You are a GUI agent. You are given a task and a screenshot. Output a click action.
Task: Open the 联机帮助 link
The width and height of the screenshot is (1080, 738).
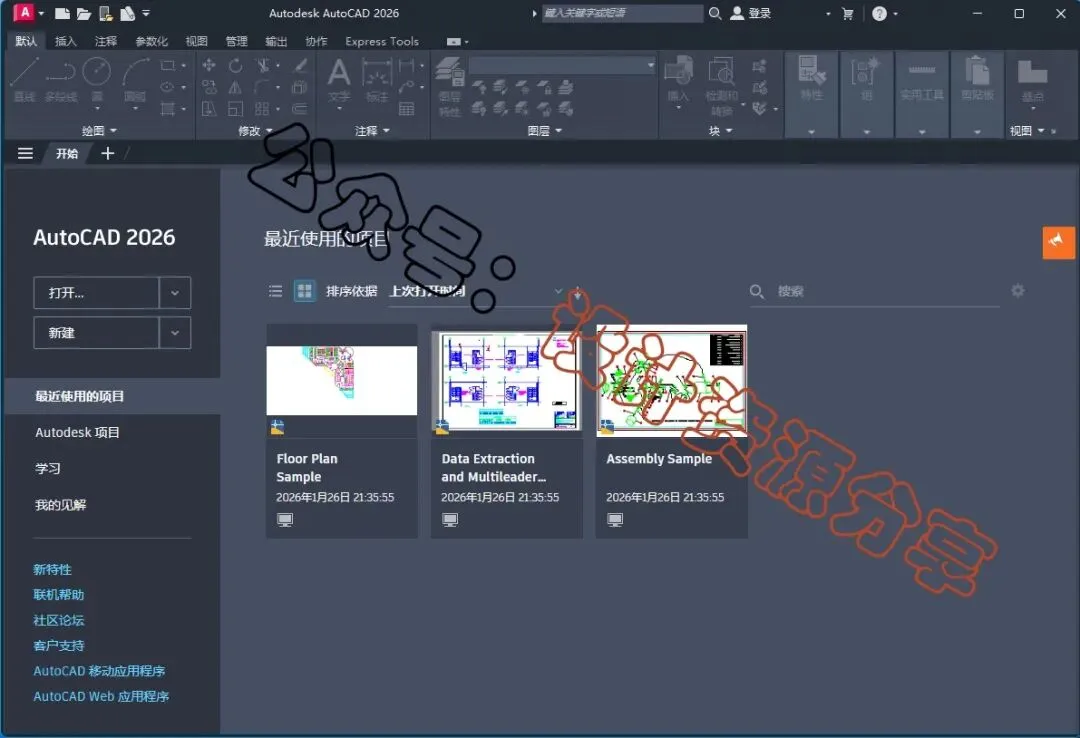59,595
